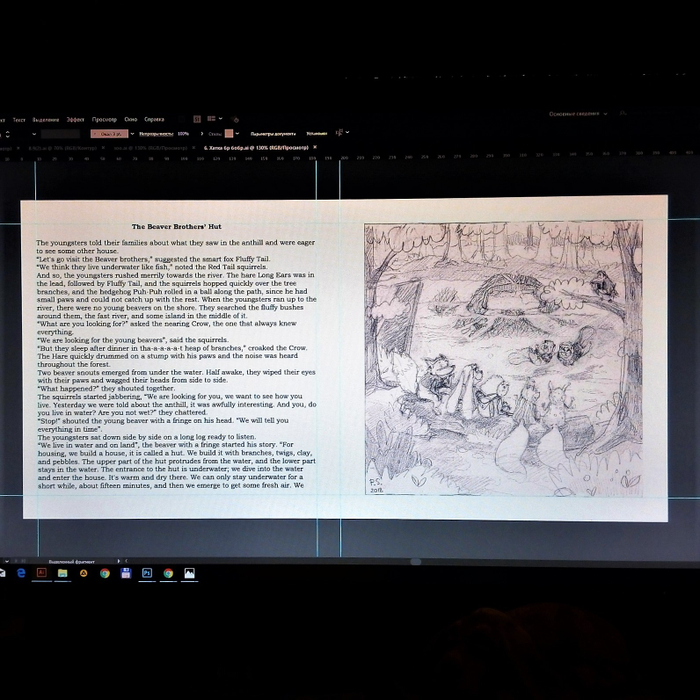
Task: Expand the status bar options arrow
Action: 118,561
